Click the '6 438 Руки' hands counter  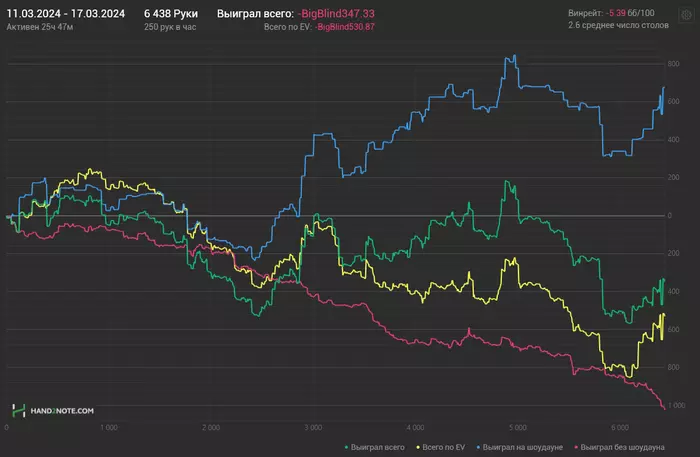[x=171, y=13]
